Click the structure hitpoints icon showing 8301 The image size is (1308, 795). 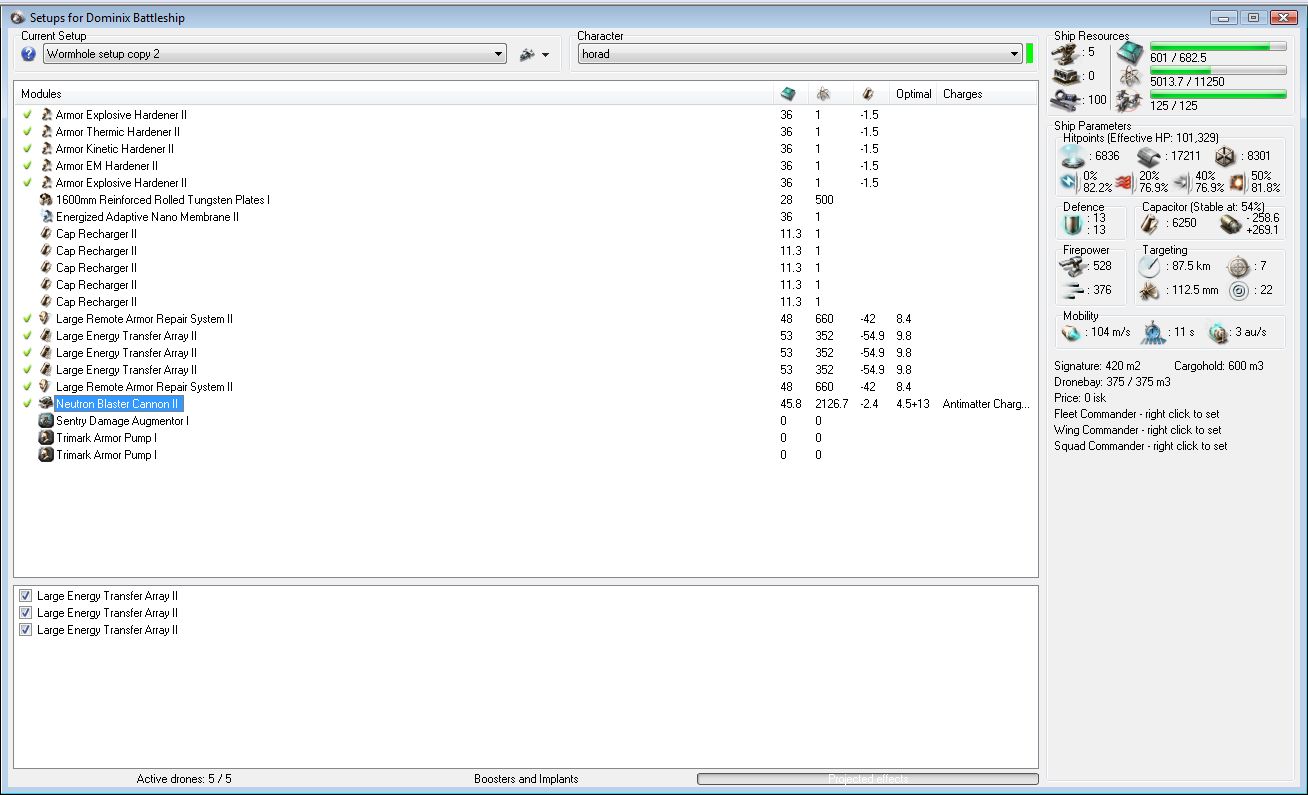1227,156
